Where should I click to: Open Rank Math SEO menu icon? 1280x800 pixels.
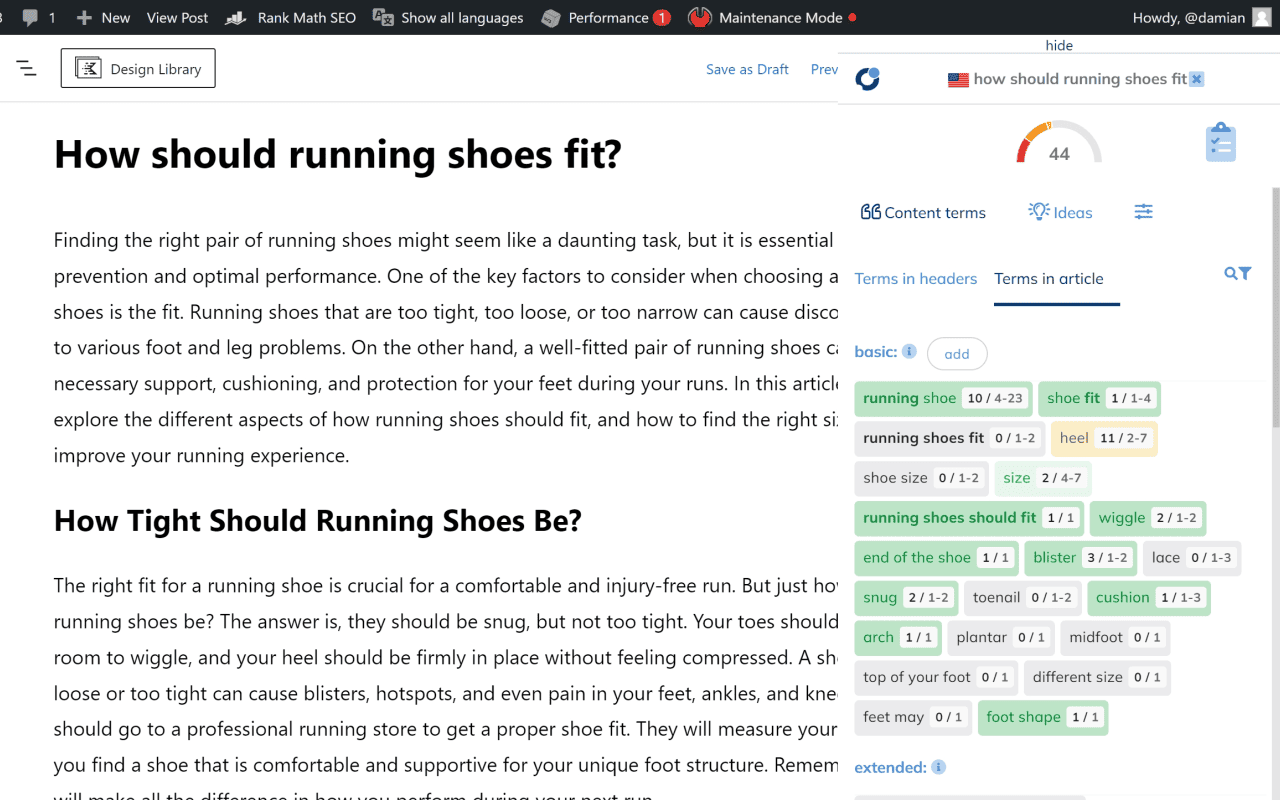[x=236, y=17]
